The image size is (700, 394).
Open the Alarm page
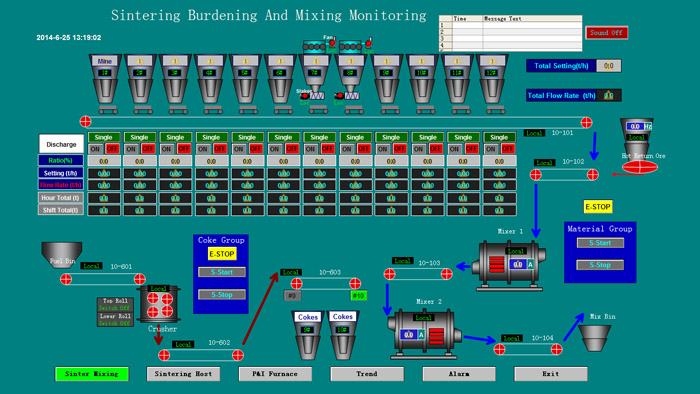(459, 374)
